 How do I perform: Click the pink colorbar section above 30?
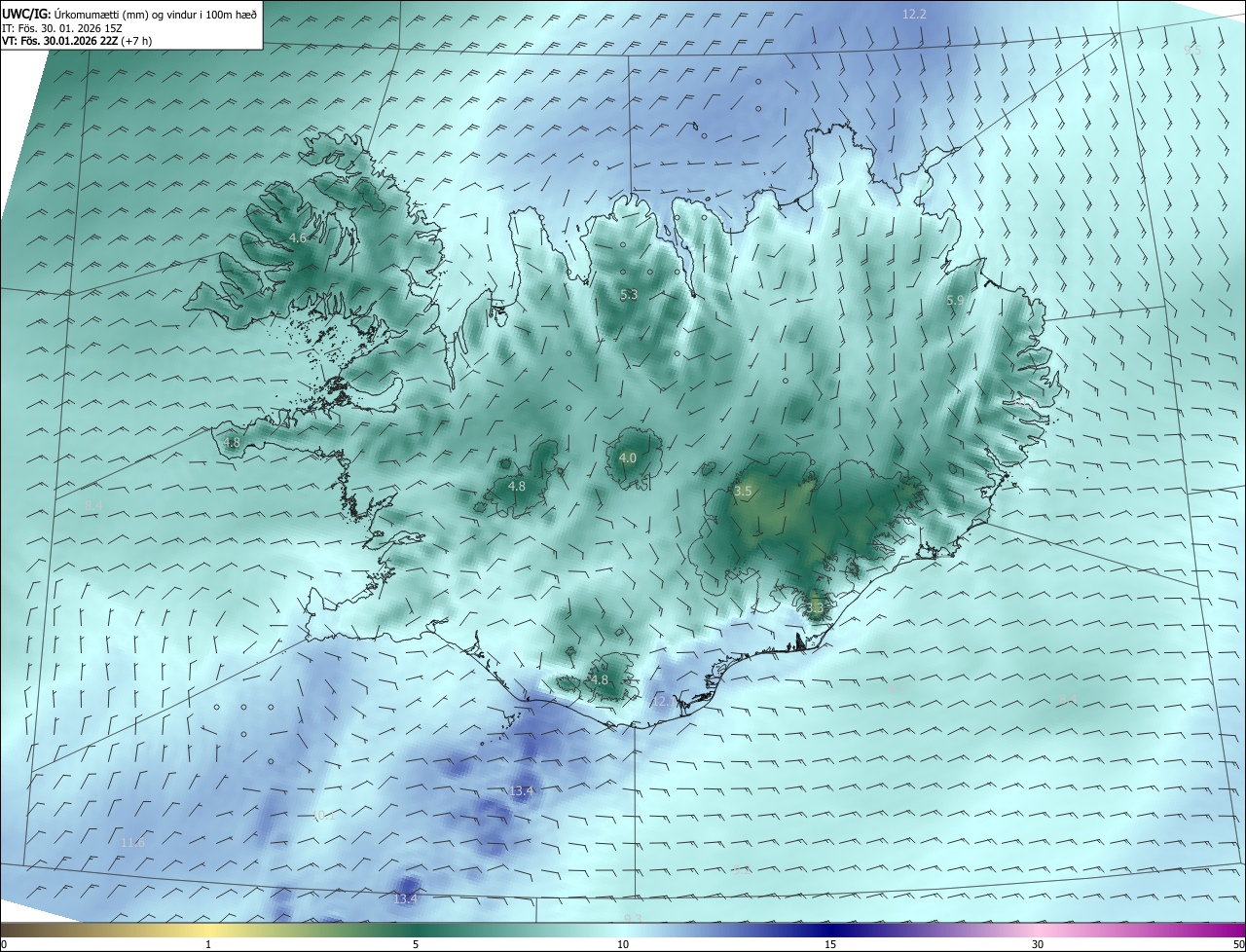tap(1038, 930)
